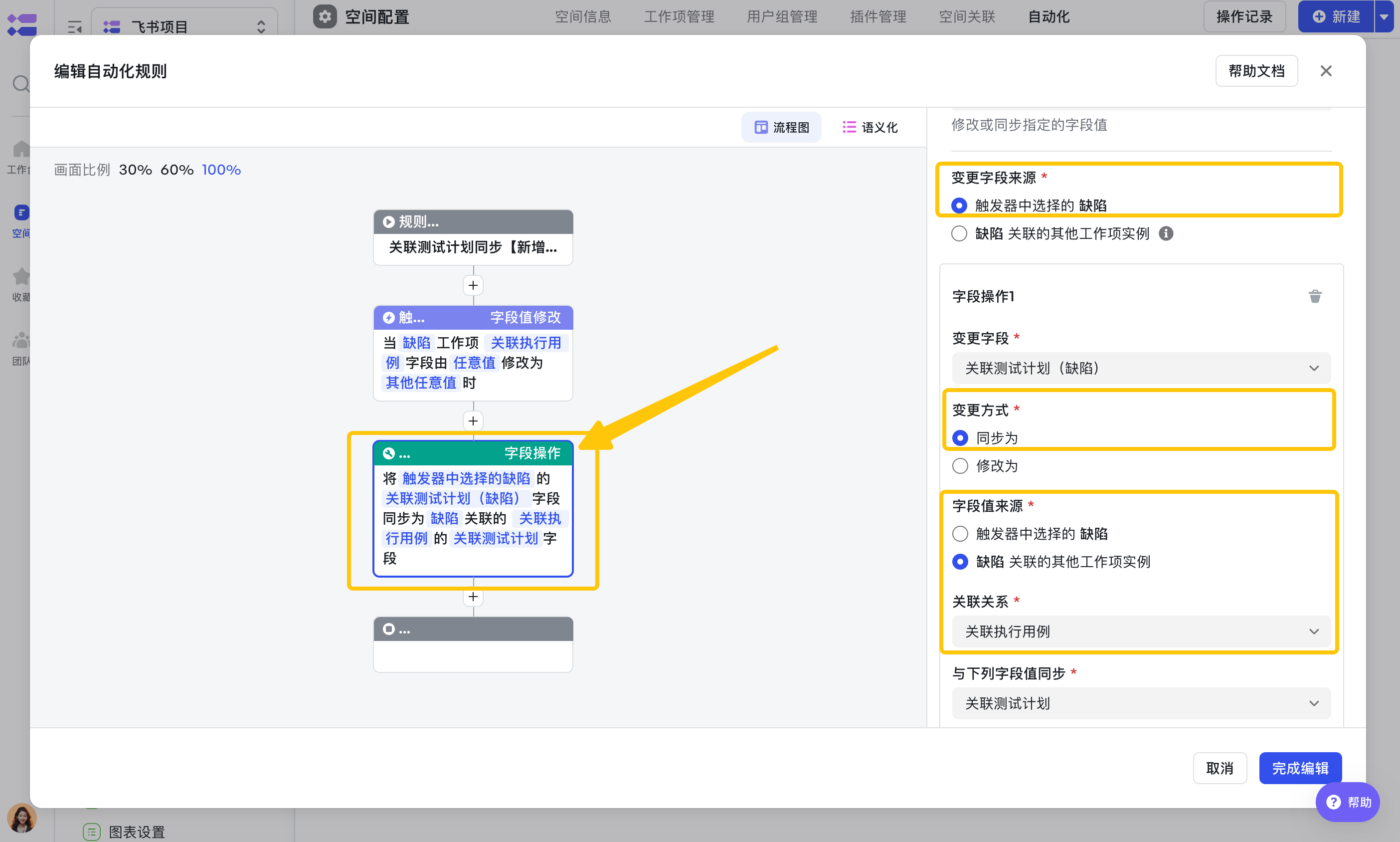1400x842 pixels.
Task: Switch to 语义化 view
Action: [870, 127]
